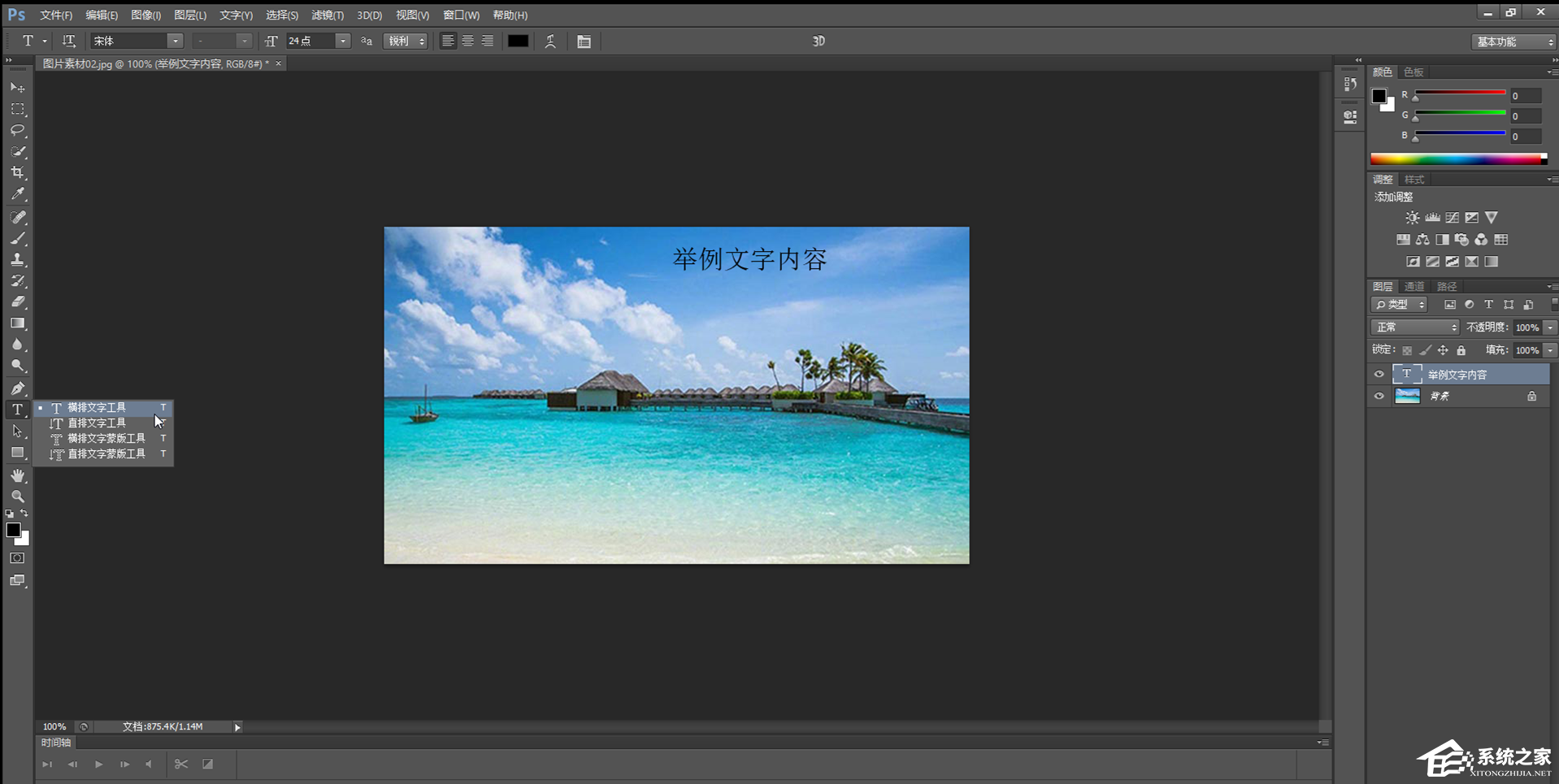1559x784 pixels.
Task: Select the Lasso tool
Action: point(18,130)
